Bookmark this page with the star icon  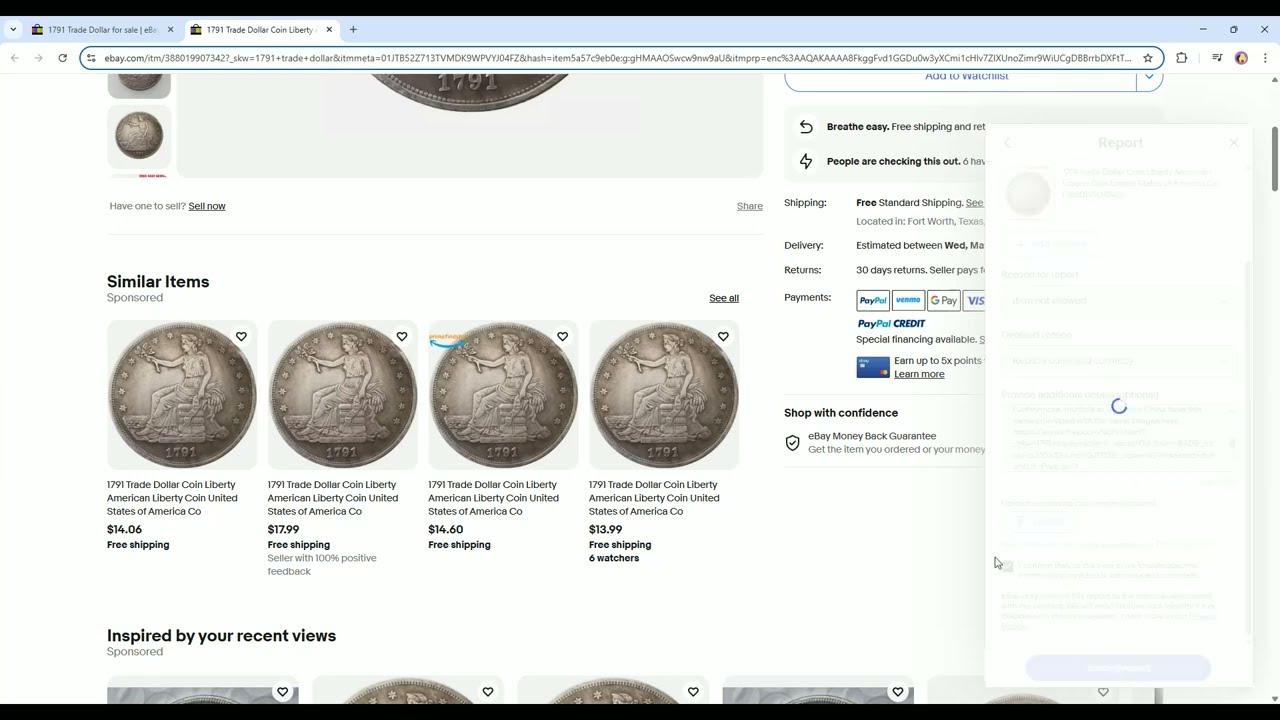tap(1148, 58)
